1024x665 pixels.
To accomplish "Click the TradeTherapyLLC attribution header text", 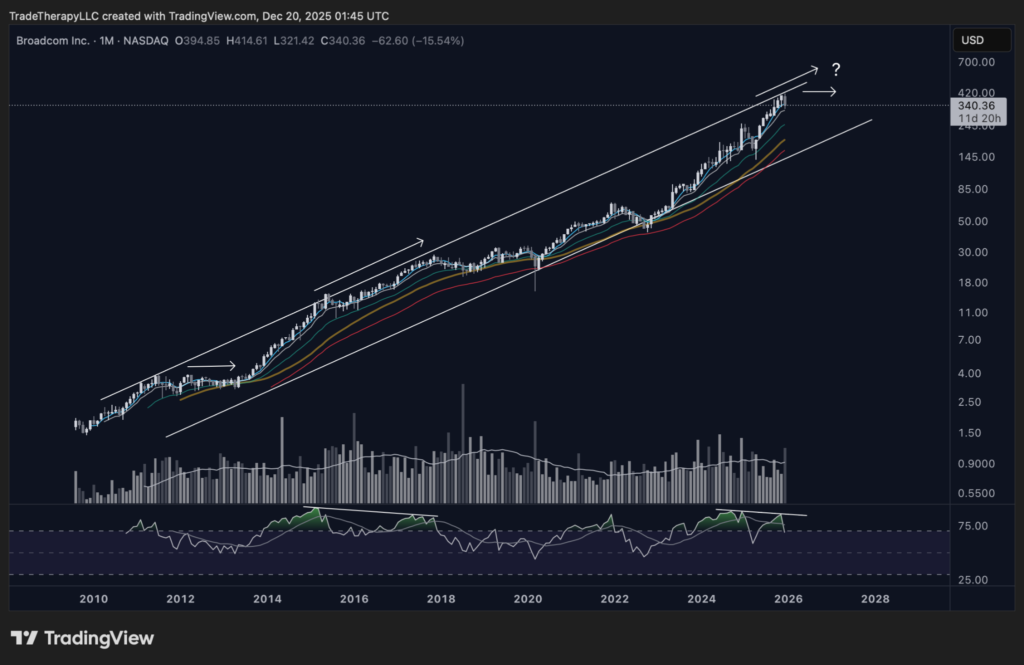I will coord(200,16).
